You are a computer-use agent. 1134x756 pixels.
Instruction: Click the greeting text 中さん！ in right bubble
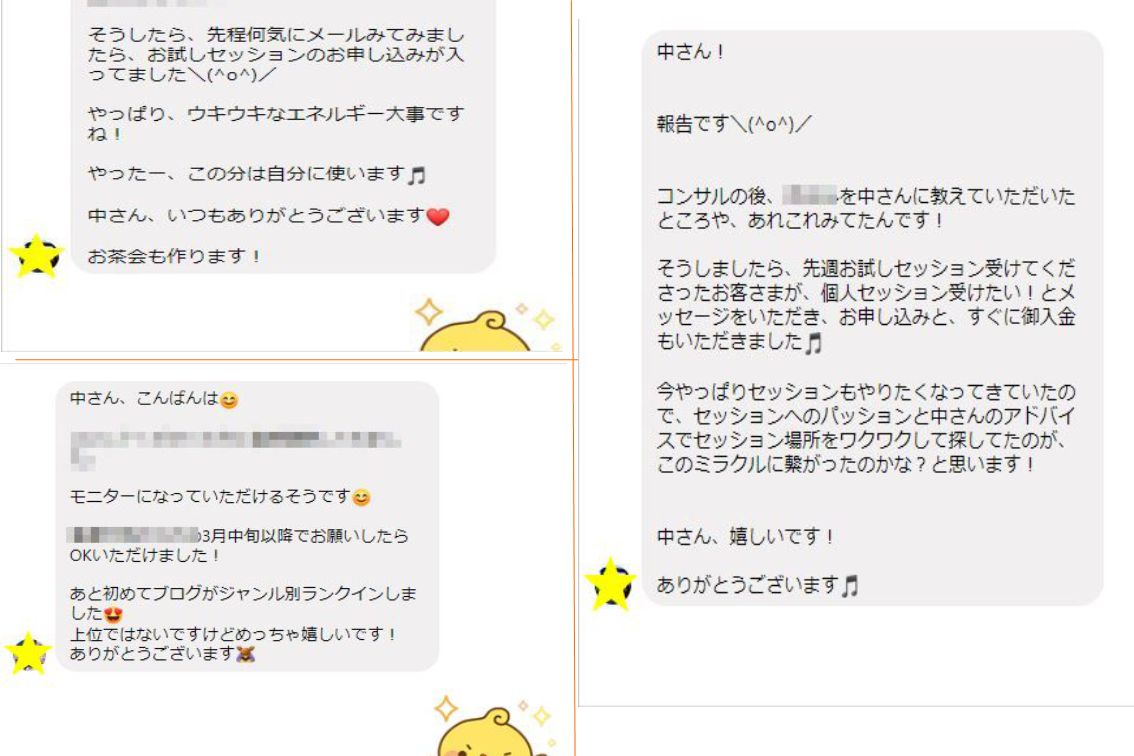click(x=691, y=52)
